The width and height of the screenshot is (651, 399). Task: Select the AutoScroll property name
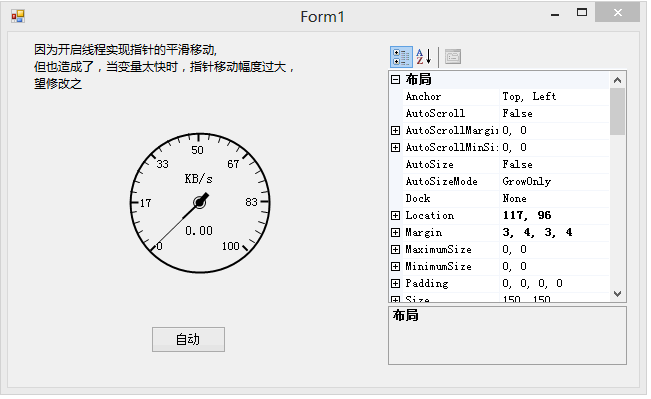point(435,114)
